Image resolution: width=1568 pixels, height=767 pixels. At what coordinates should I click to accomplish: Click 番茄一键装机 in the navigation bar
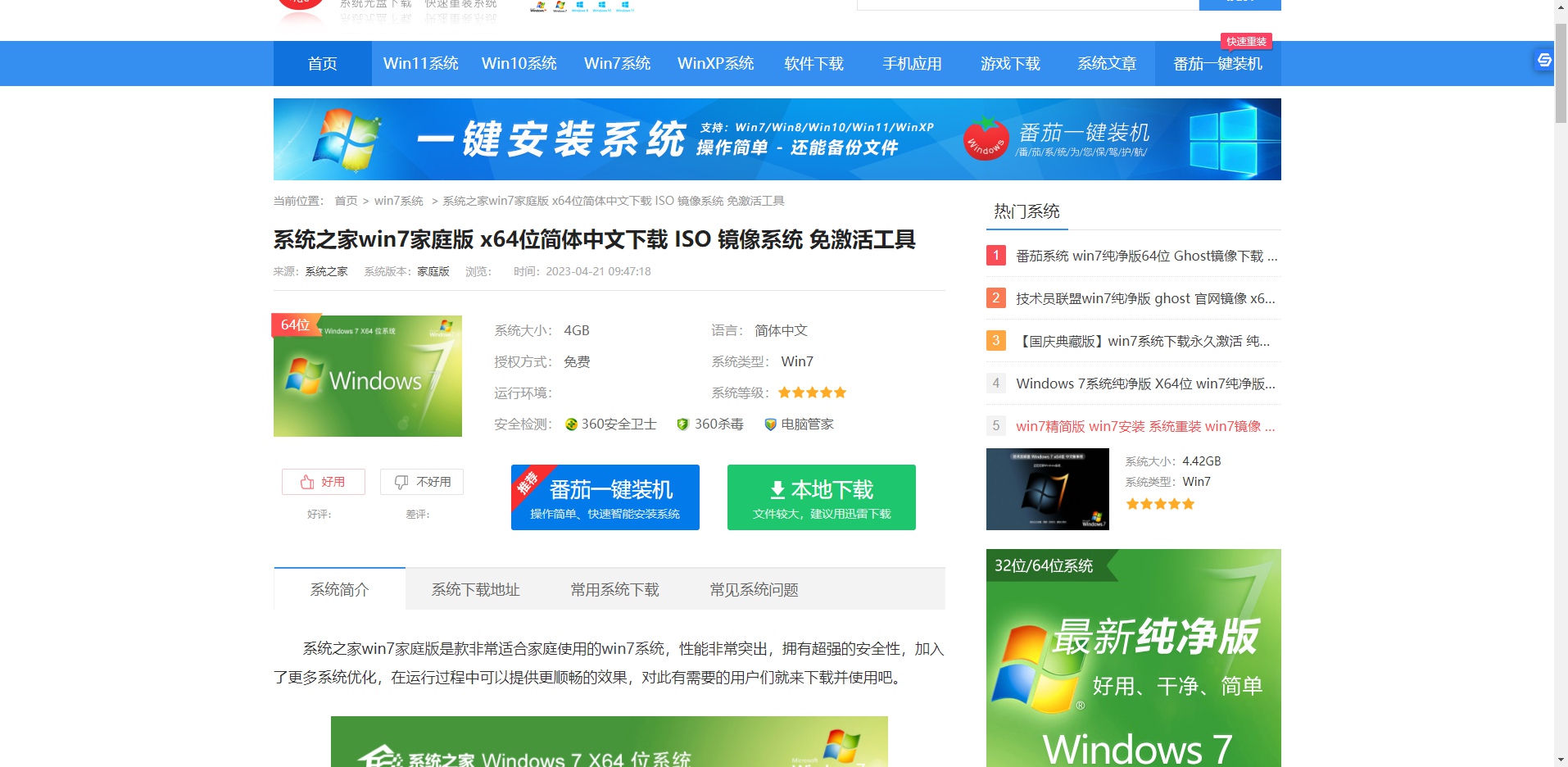[1218, 63]
